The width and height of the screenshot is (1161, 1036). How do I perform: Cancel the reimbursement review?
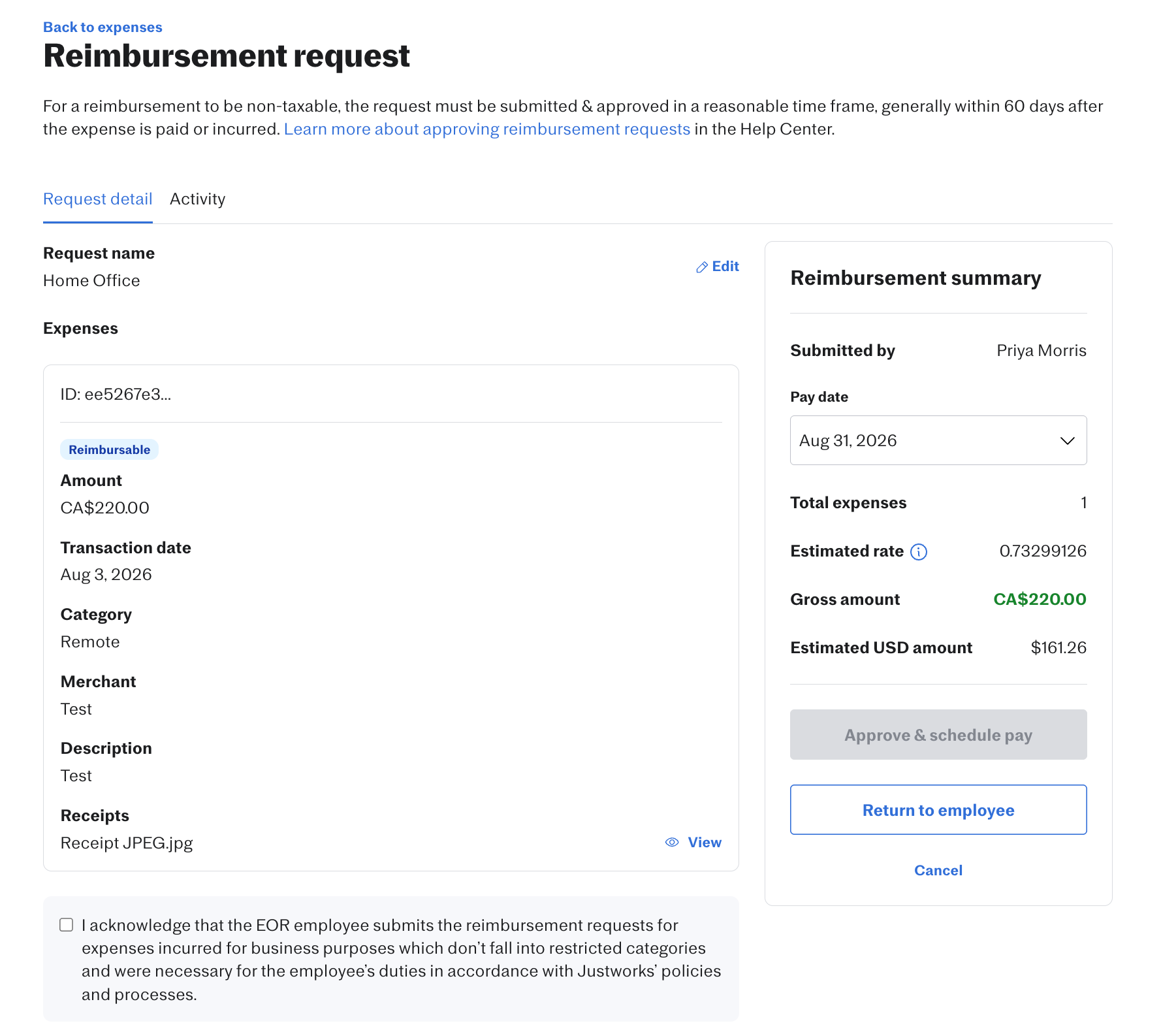coord(938,871)
